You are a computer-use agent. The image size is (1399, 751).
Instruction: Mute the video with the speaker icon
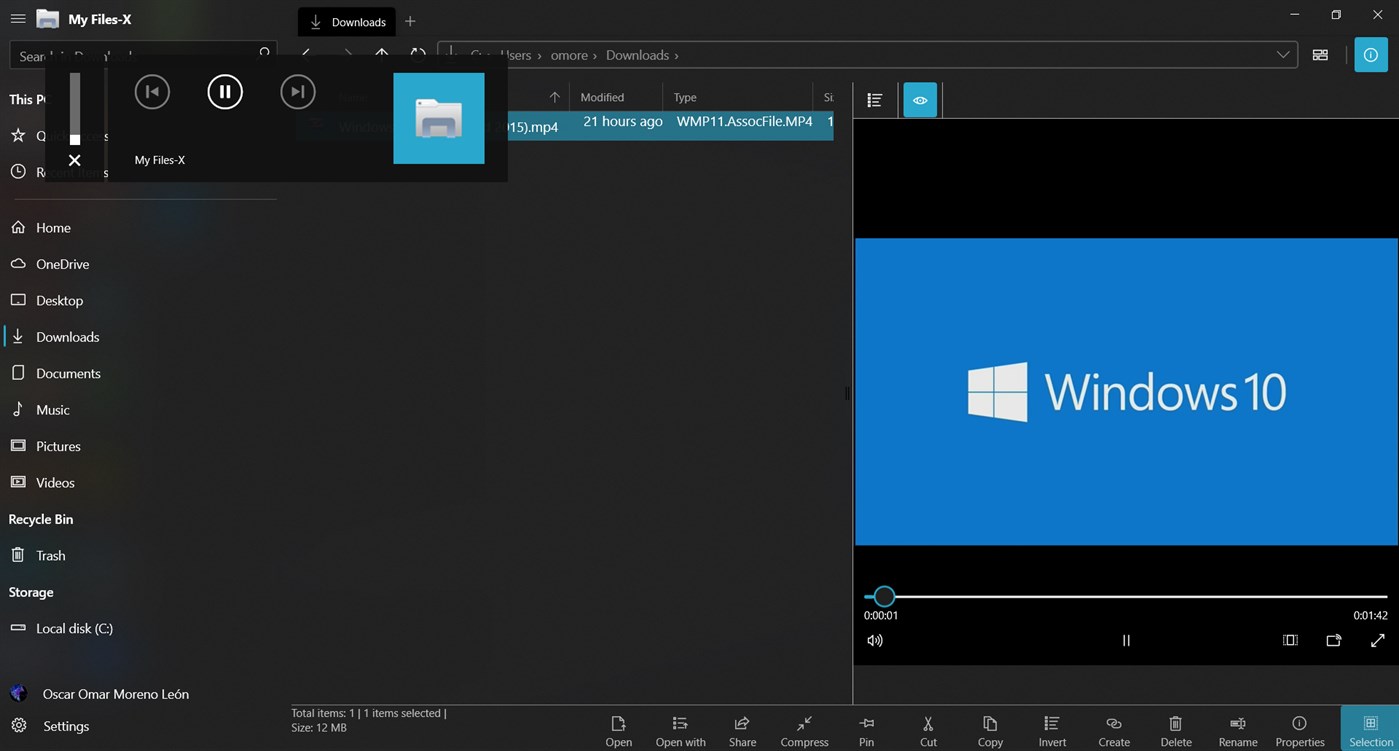875,640
